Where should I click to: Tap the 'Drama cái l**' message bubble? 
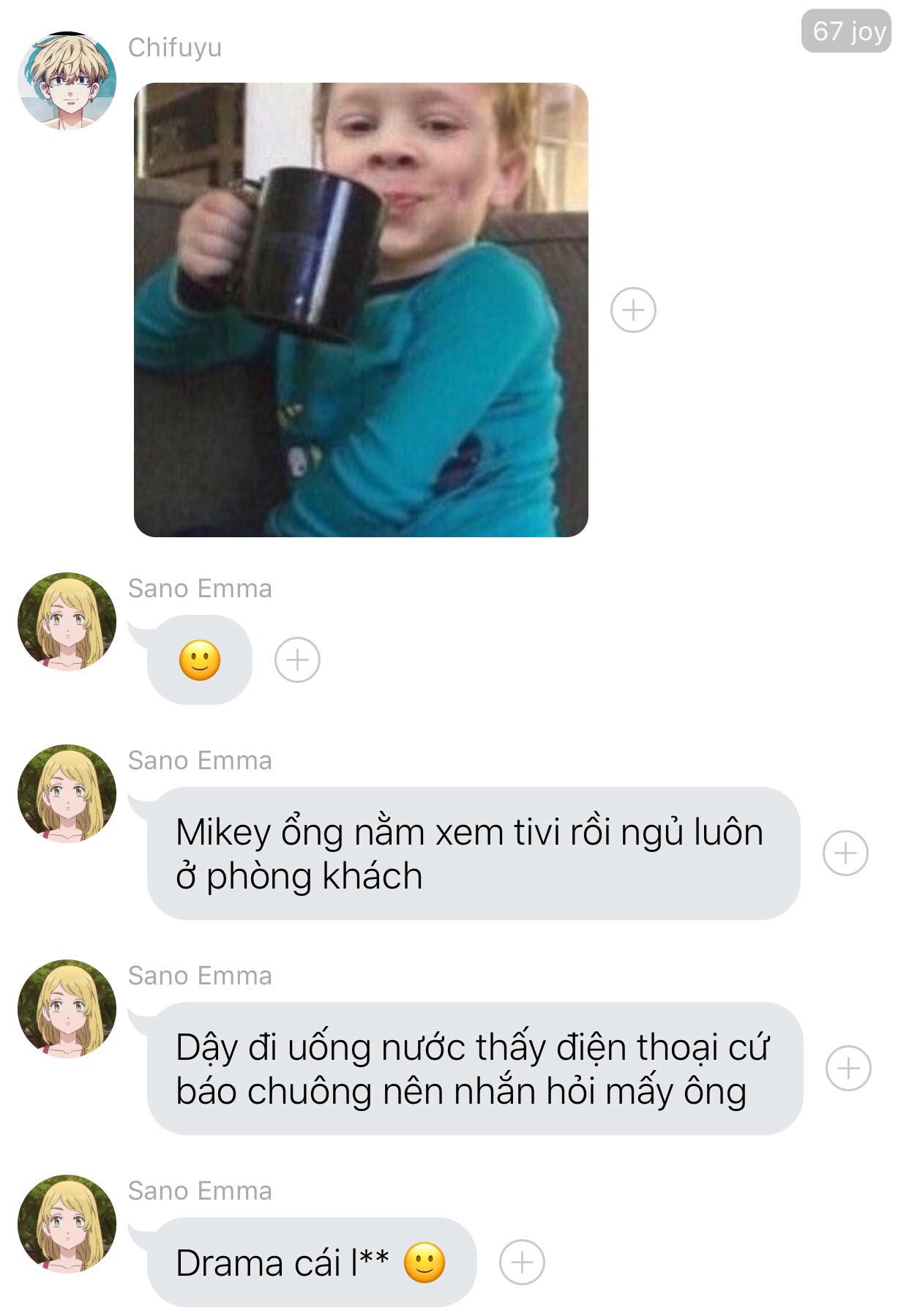click(x=312, y=1263)
